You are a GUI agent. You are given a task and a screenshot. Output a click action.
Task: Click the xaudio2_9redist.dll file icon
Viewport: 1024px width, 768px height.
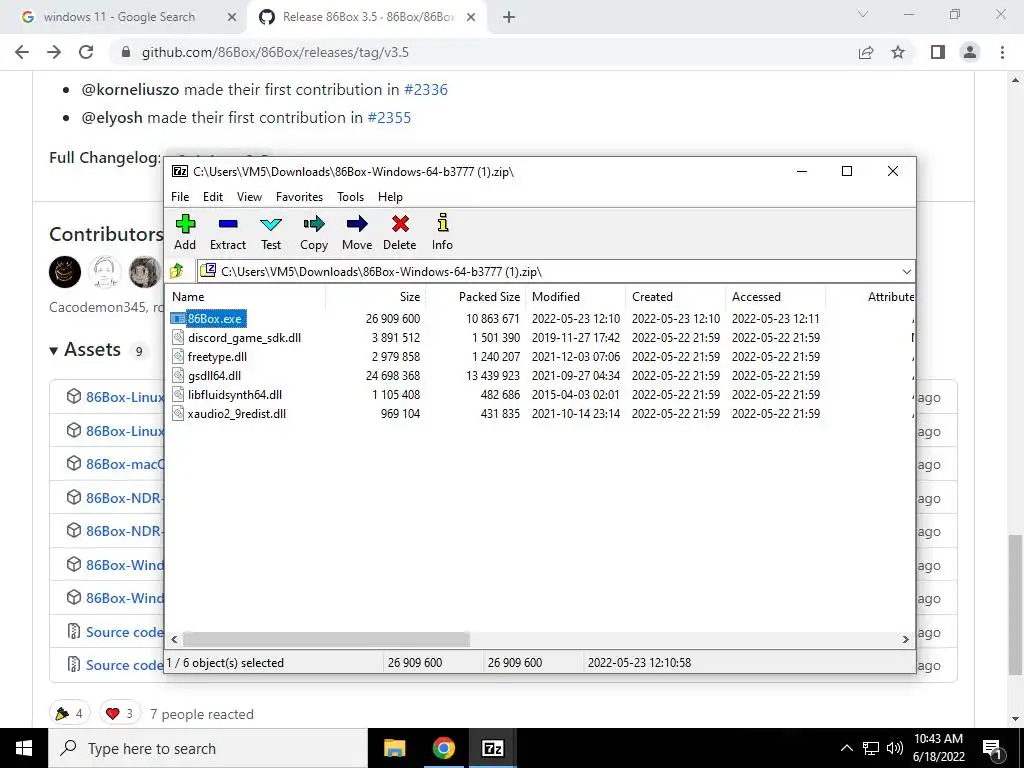tap(178, 413)
